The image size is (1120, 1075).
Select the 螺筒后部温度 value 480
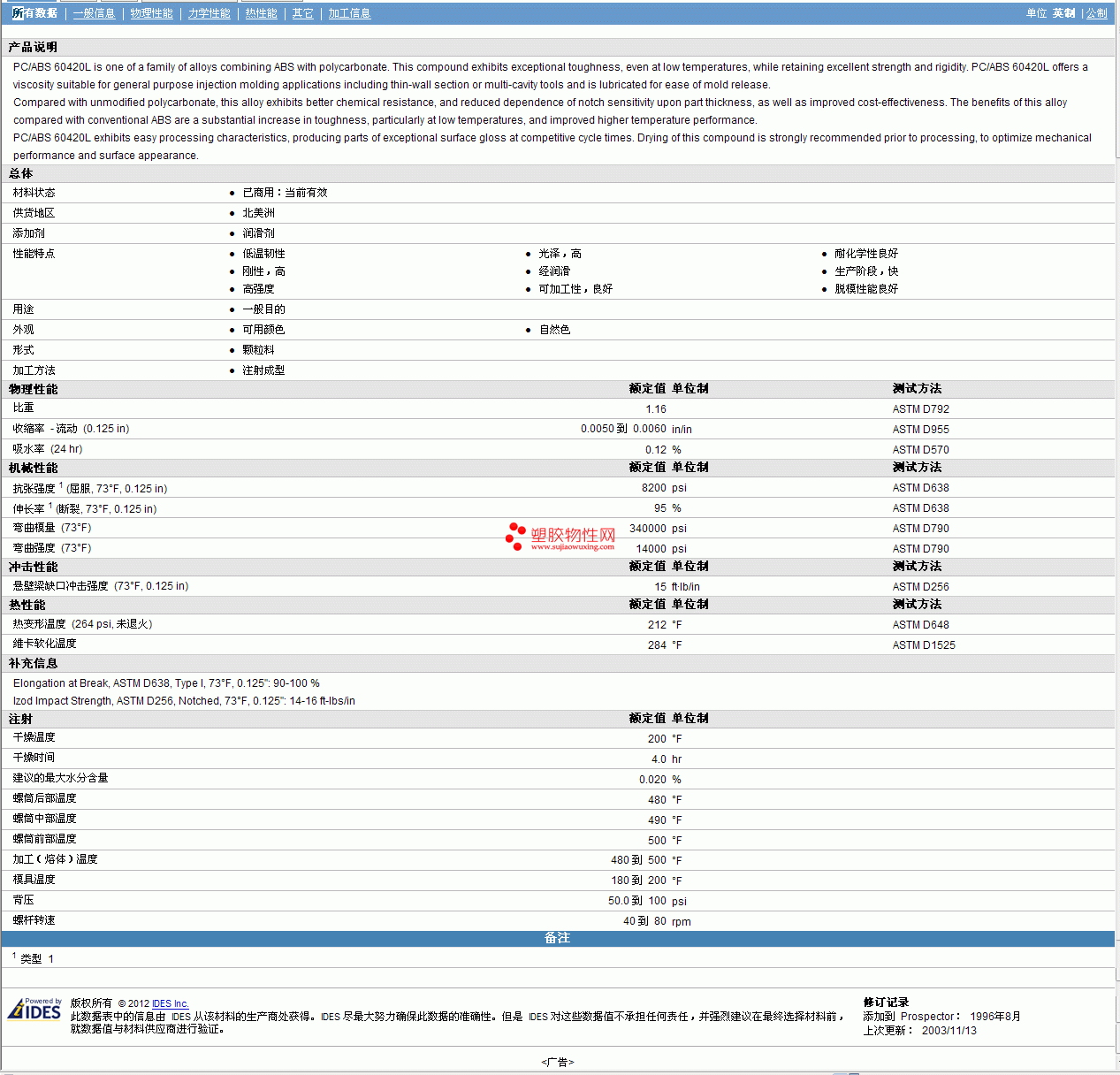tap(657, 800)
